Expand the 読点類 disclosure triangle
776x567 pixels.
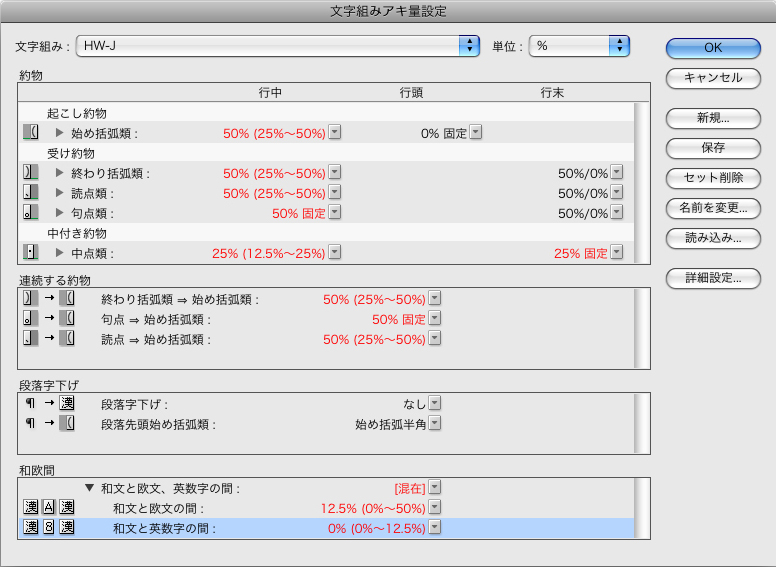tap(59, 192)
